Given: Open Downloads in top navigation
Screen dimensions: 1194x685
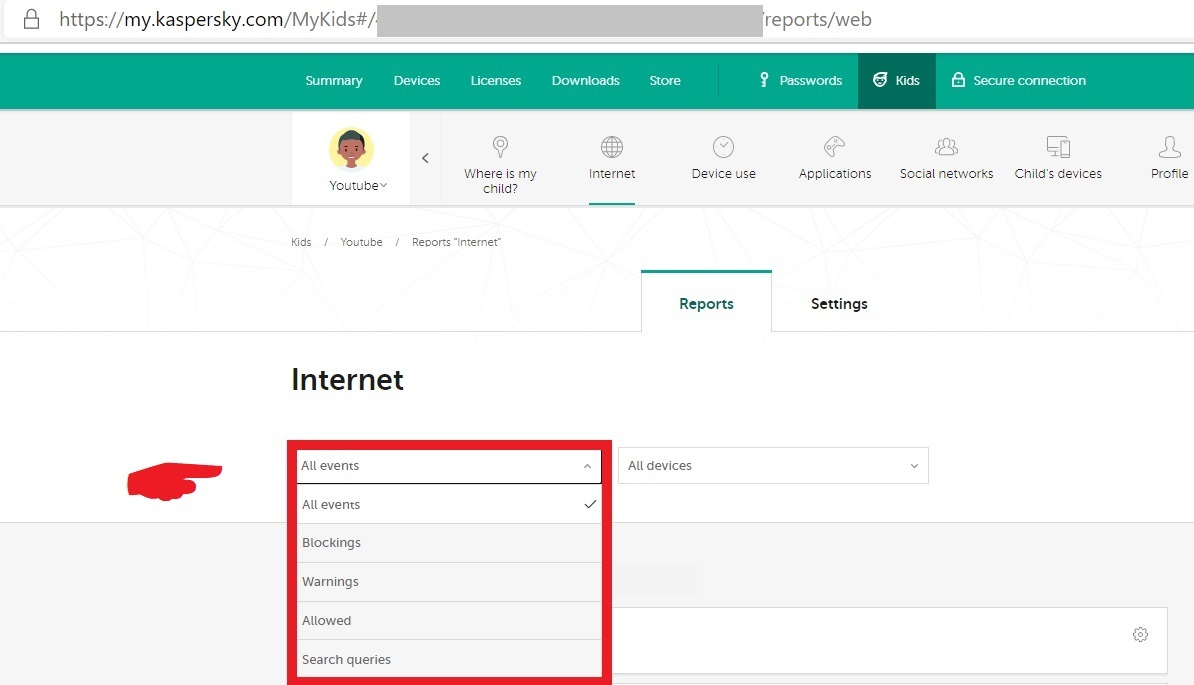Looking at the screenshot, I should [586, 81].
